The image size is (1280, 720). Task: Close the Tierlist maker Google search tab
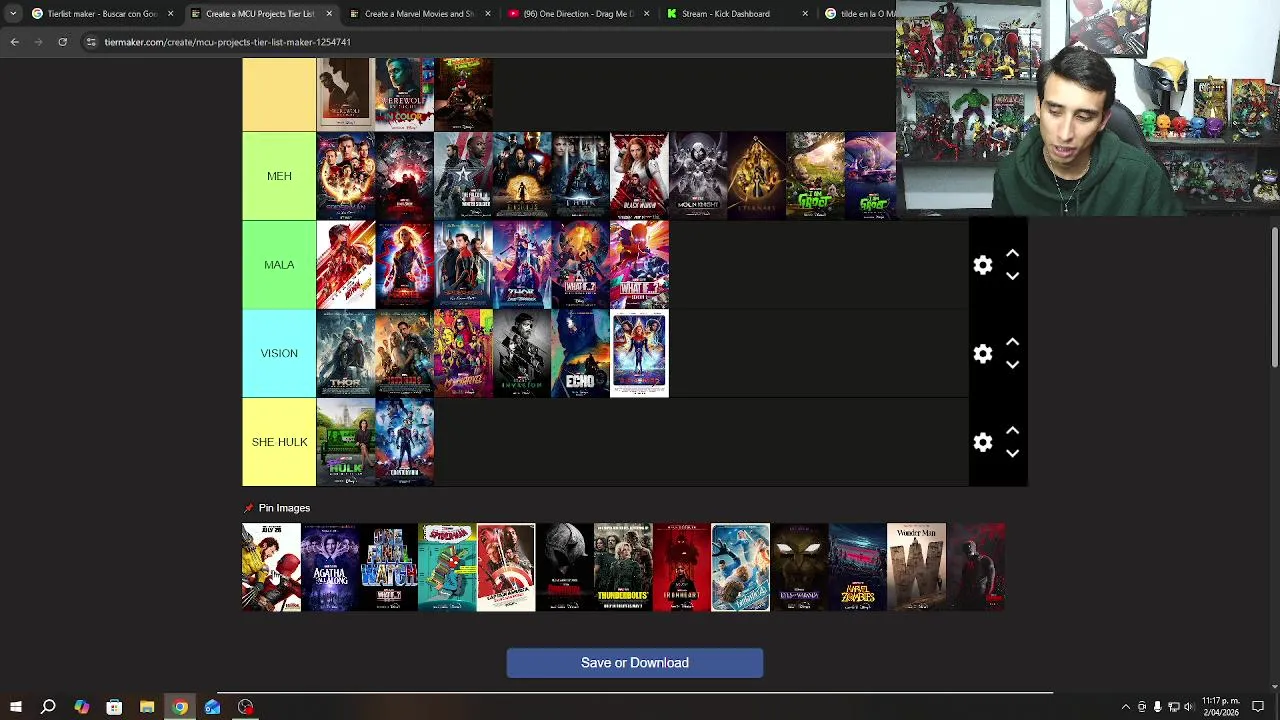pos(170,14)
